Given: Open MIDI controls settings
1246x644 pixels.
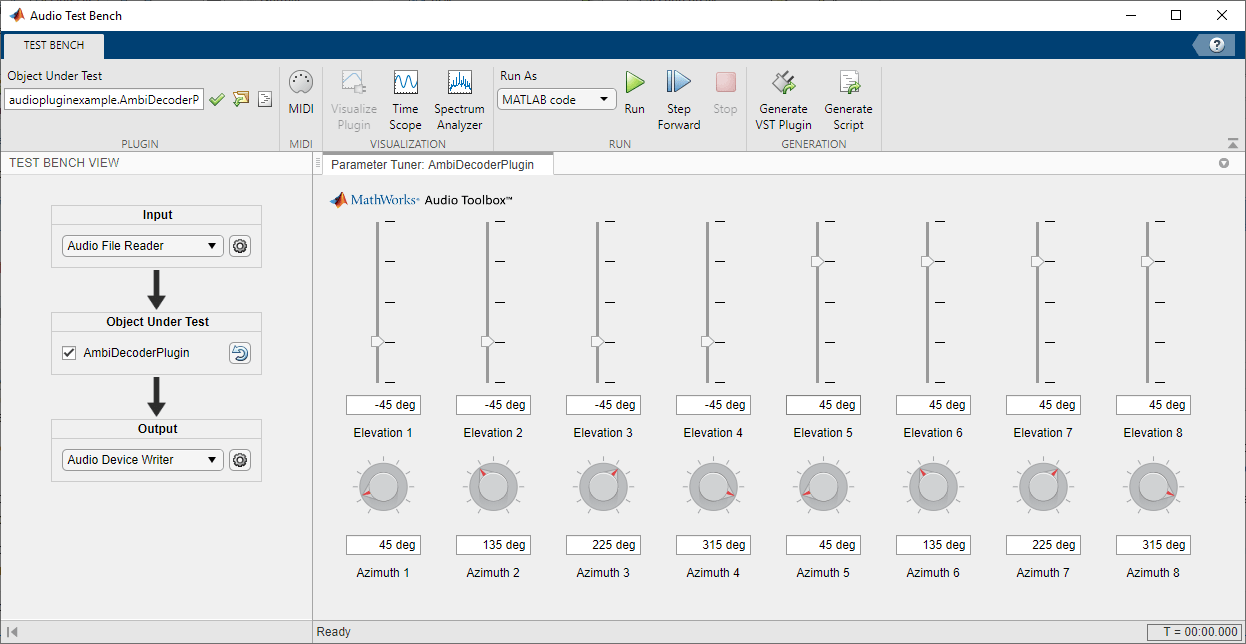Looking at the screenshot, I should 301,94.
